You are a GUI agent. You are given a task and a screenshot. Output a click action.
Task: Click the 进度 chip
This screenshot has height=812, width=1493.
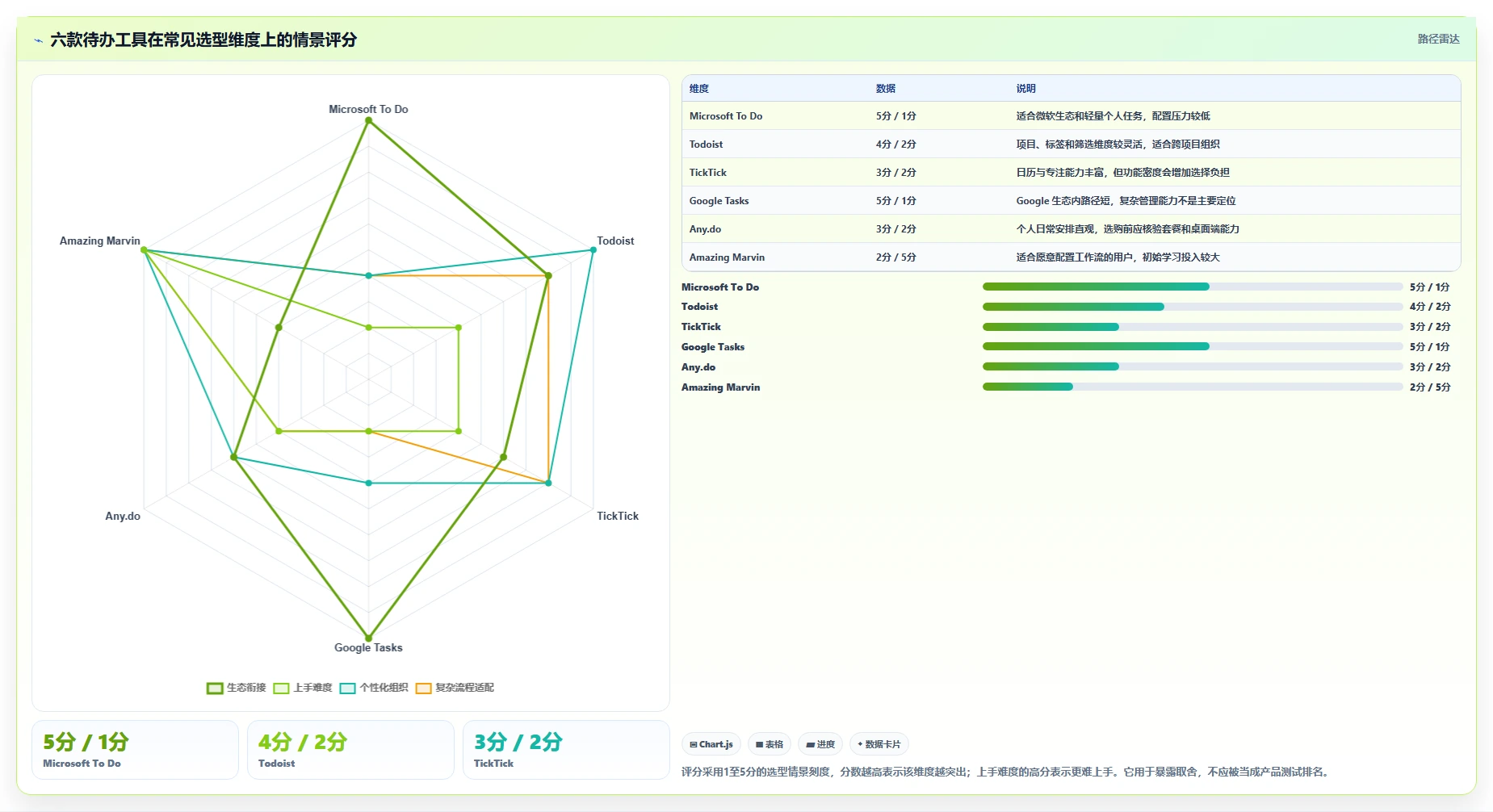820,744
